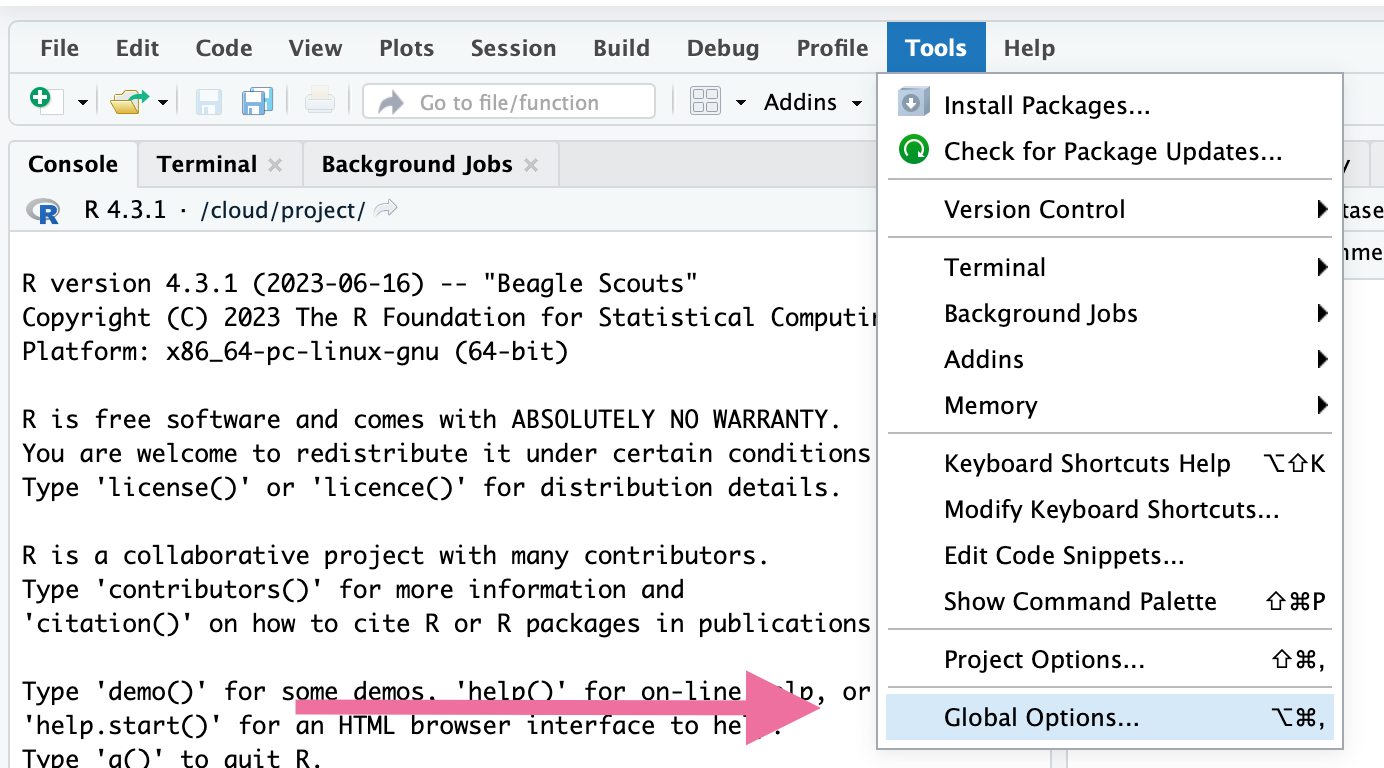The image size is (1384, 768).
Task: Click the R logo icon in console header
Action: pos(44,211)
